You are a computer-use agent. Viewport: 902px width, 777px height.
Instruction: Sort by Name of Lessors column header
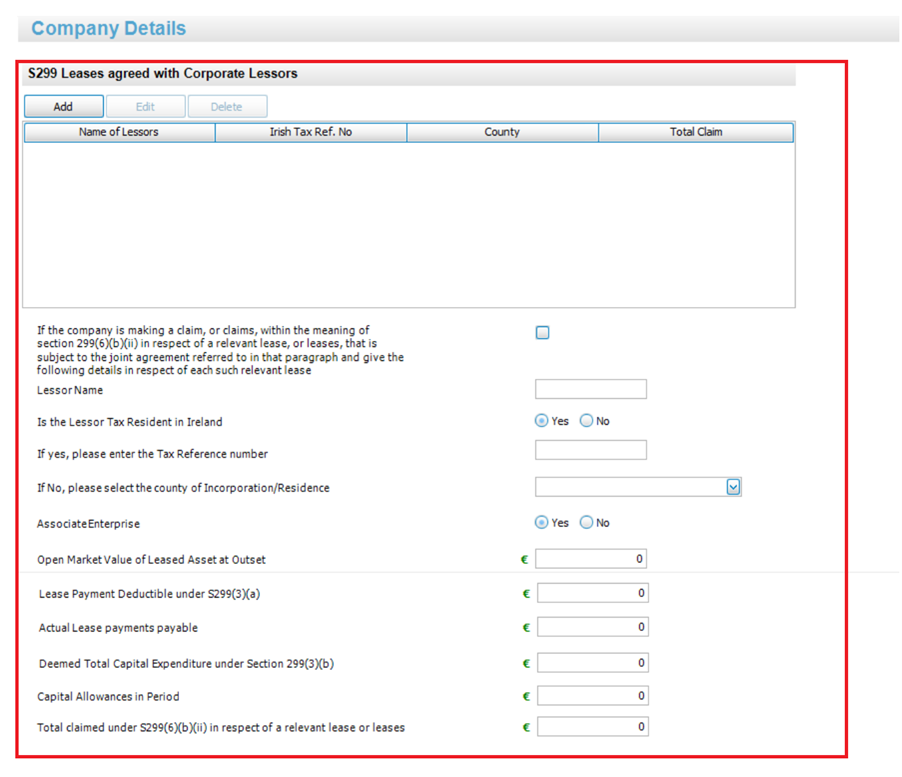click(x=120, y=132)
